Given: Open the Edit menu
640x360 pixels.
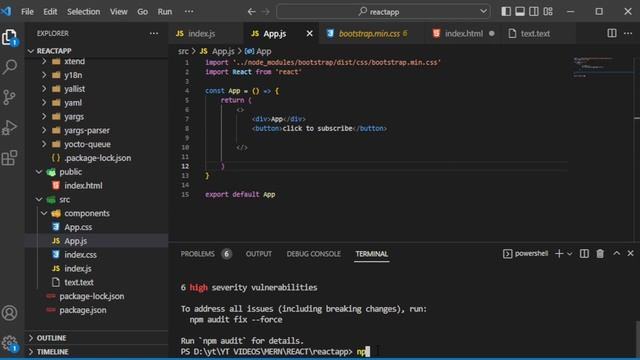Looking at the screenshot, I should pyautogui.click(x=50, y=11).
